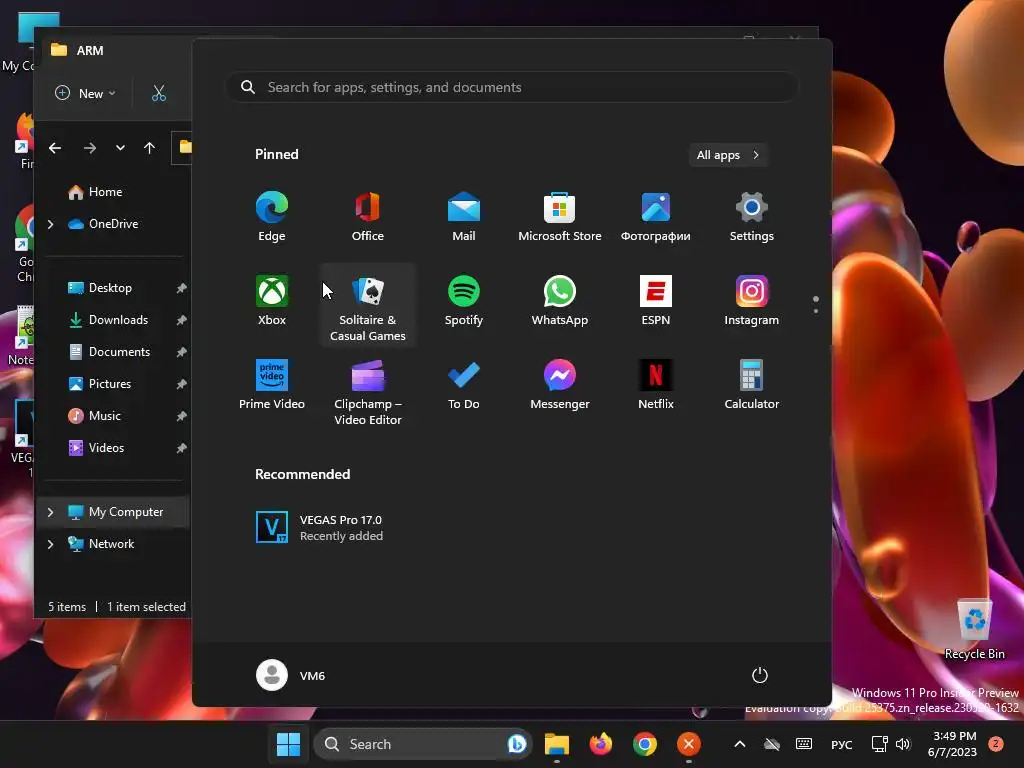Launch the Xbox app
1024x768 pixels.
pos(272,301)
